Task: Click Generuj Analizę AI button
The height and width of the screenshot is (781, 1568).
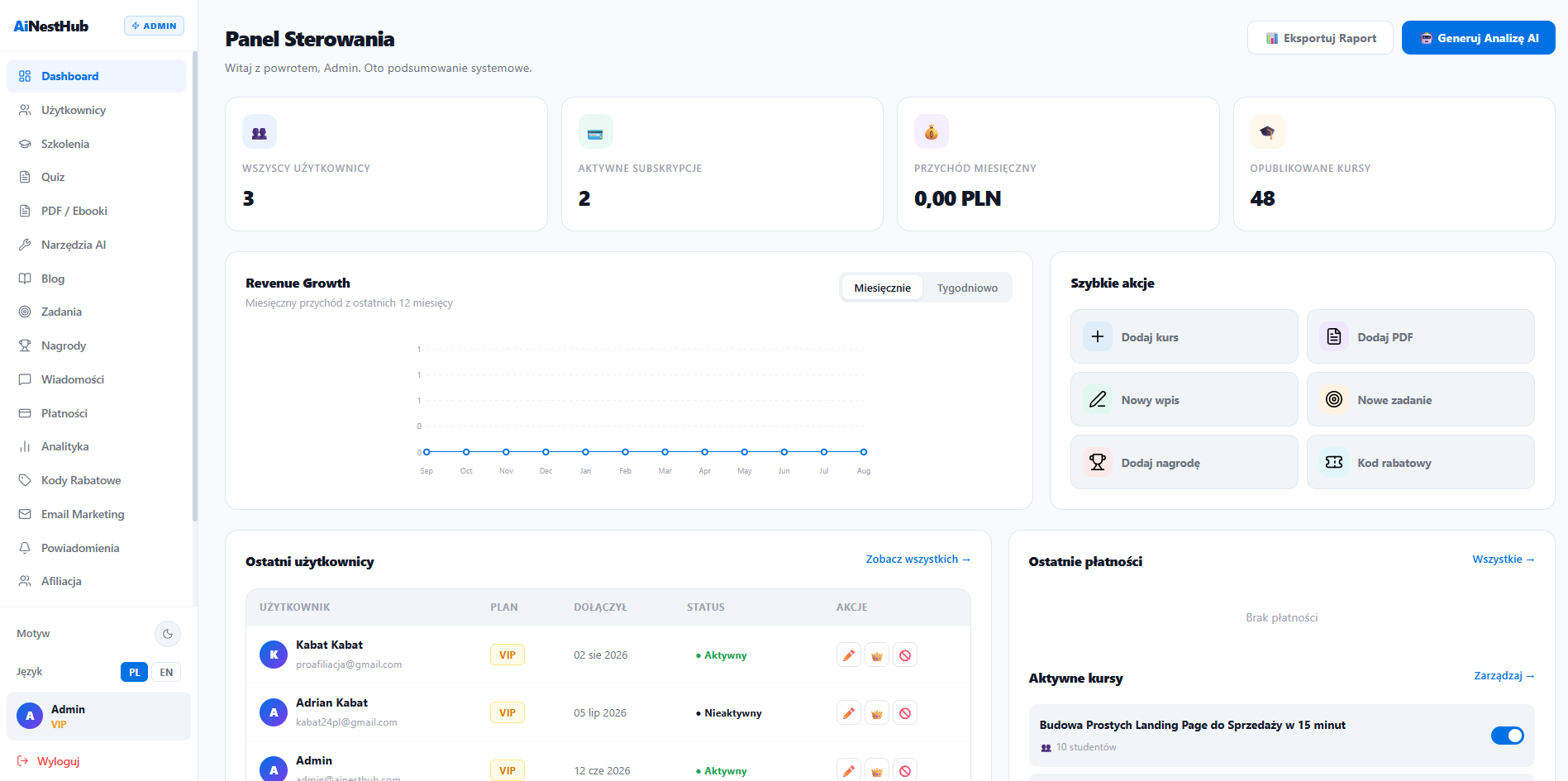Action: (1478, 38)
